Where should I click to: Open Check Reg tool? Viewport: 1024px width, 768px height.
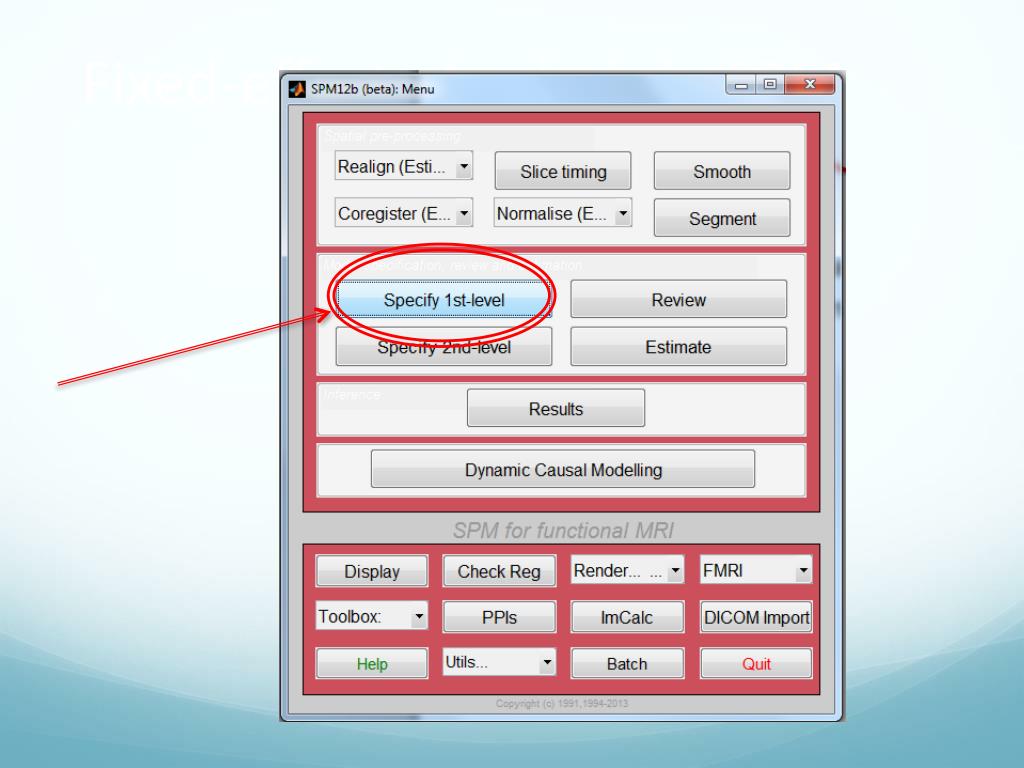499,571
